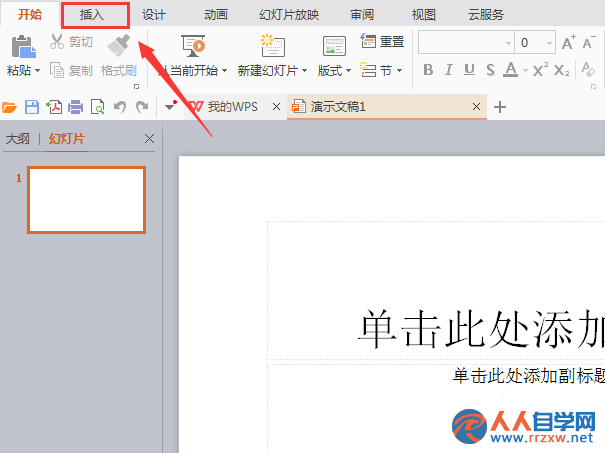605x453 pixels.
Task: Open font group dialog launcher
Action: pos(593,86)
